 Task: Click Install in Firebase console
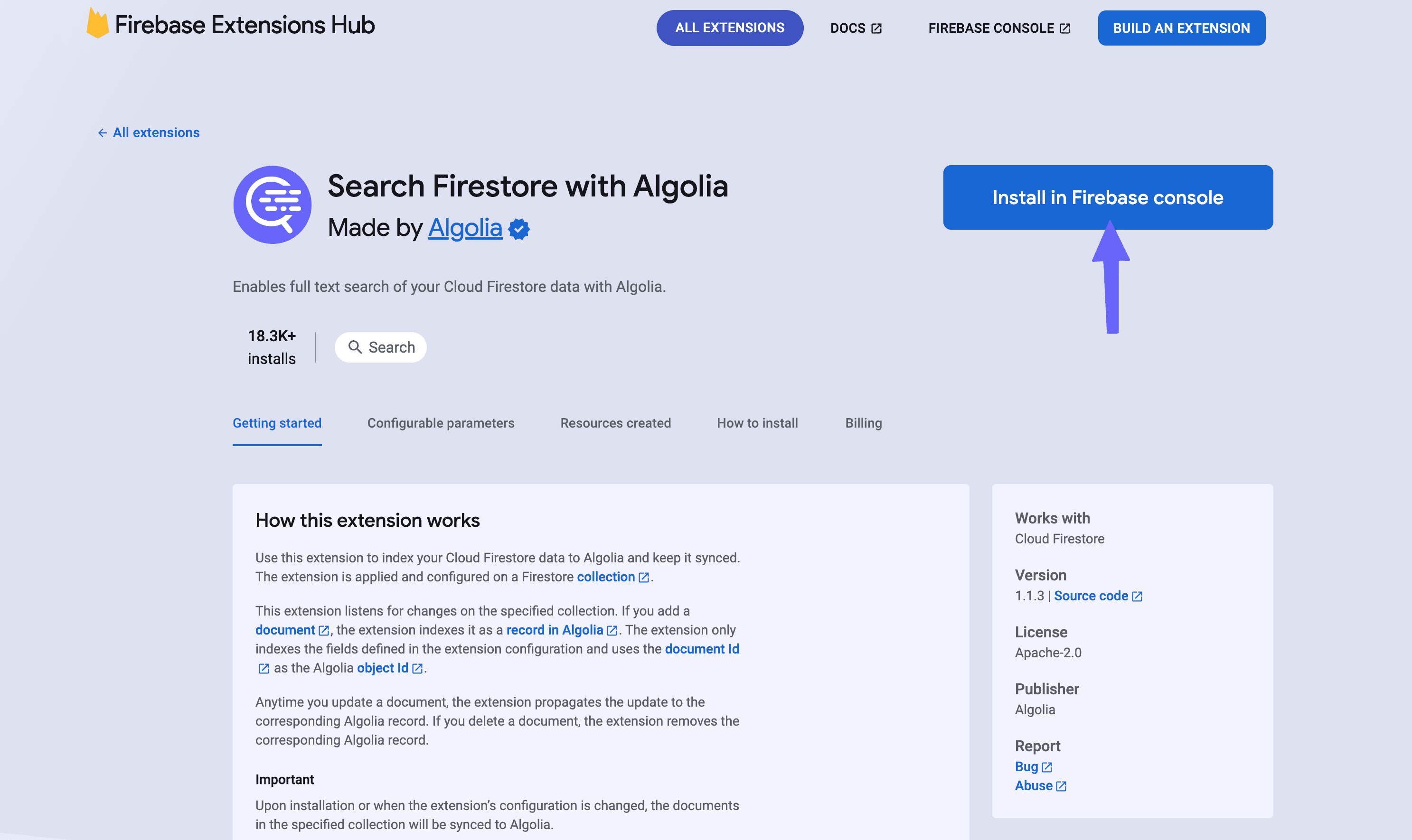pyautogui.click(x=1107, y=197)
